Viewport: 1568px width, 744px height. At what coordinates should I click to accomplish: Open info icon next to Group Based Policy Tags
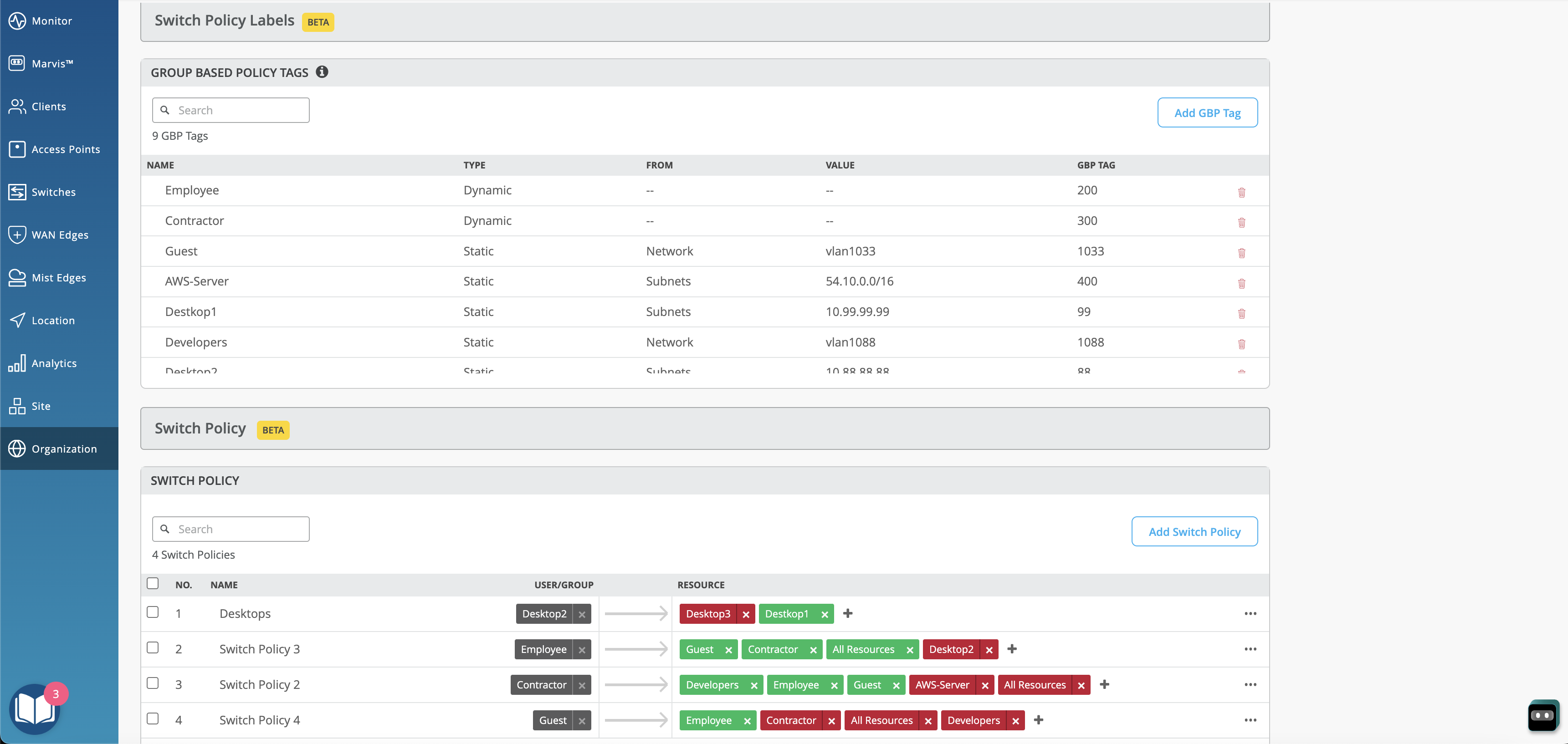[x=322, y=72]
